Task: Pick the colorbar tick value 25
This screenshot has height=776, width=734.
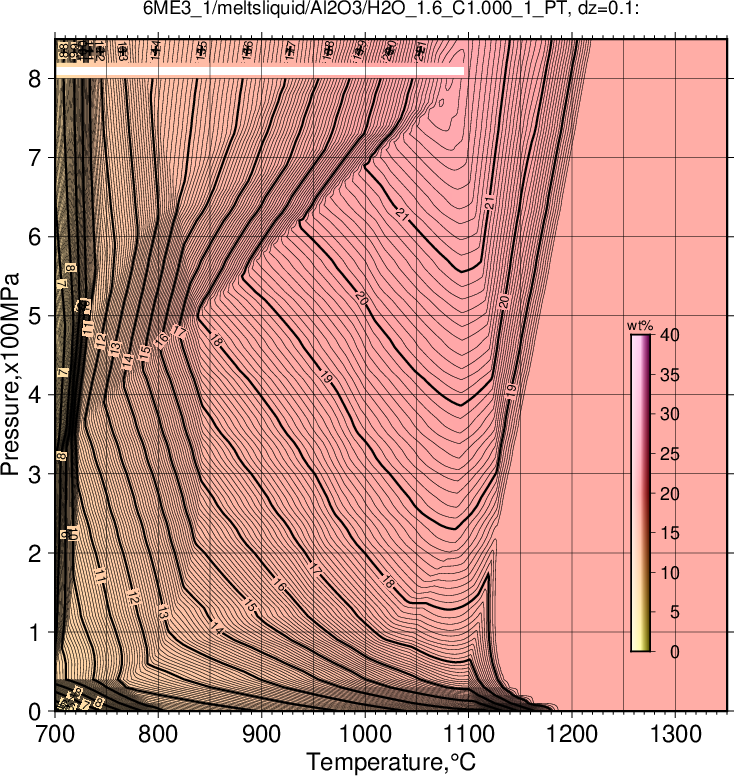Action: (x=670, y=454)
